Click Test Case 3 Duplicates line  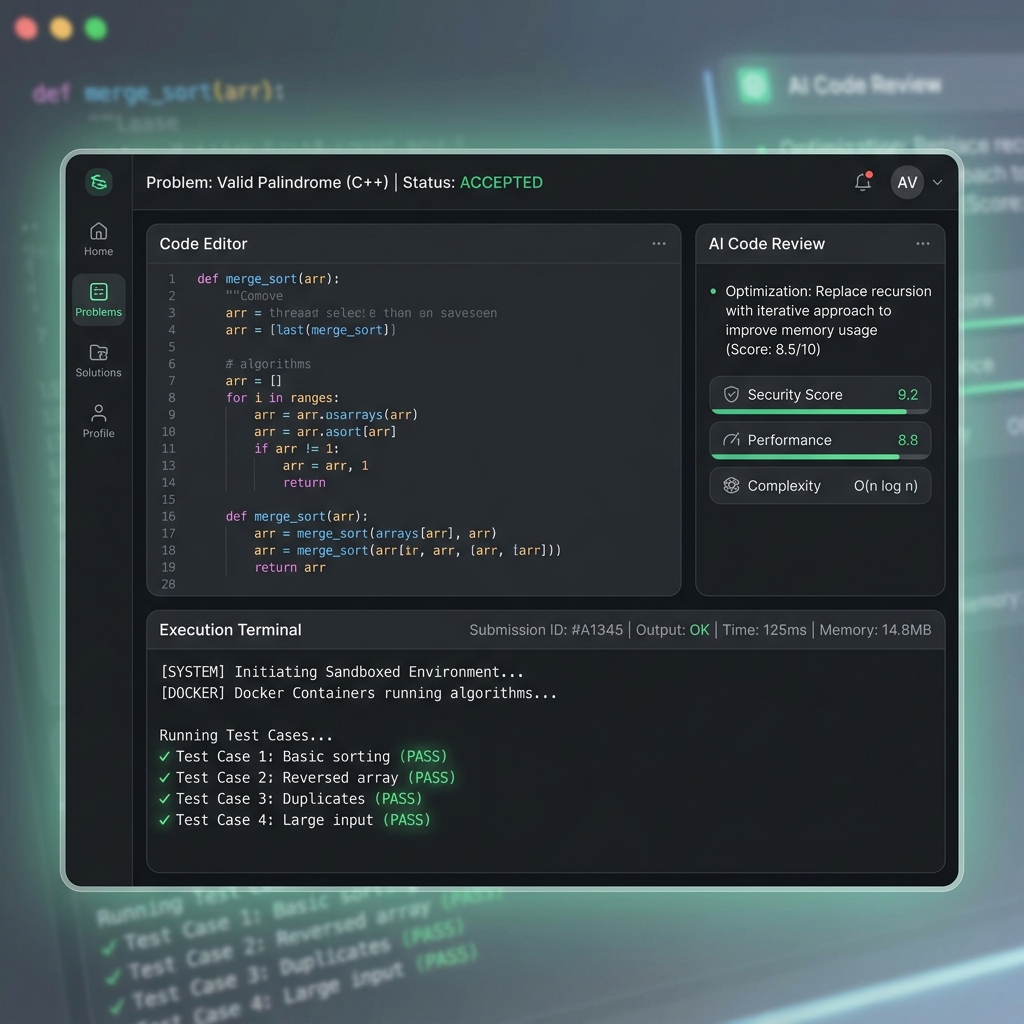click(291, 799)
